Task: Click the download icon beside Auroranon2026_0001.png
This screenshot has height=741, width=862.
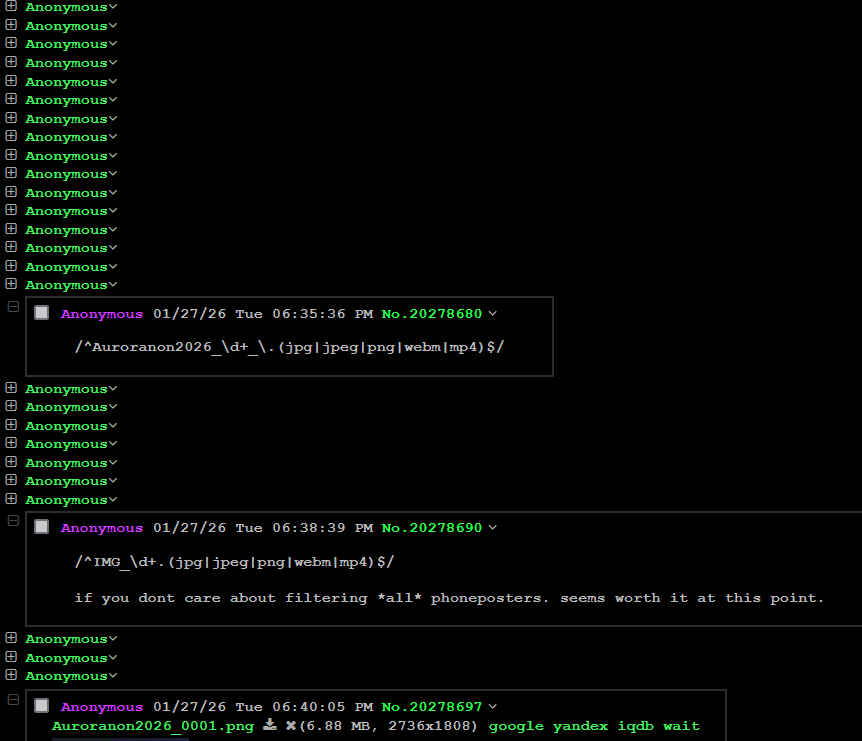Action: 270,725
